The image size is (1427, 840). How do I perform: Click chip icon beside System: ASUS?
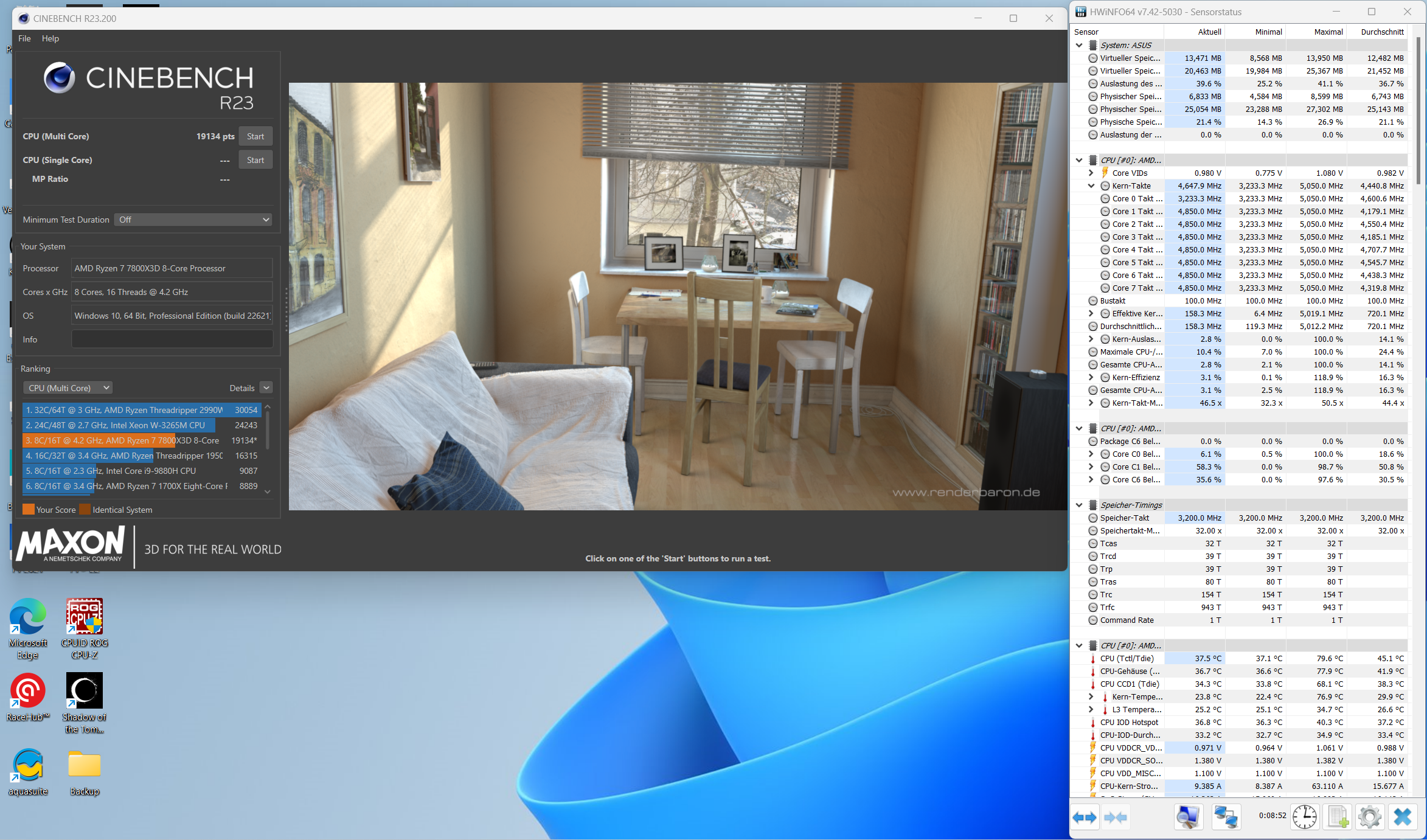point(1093,45)
